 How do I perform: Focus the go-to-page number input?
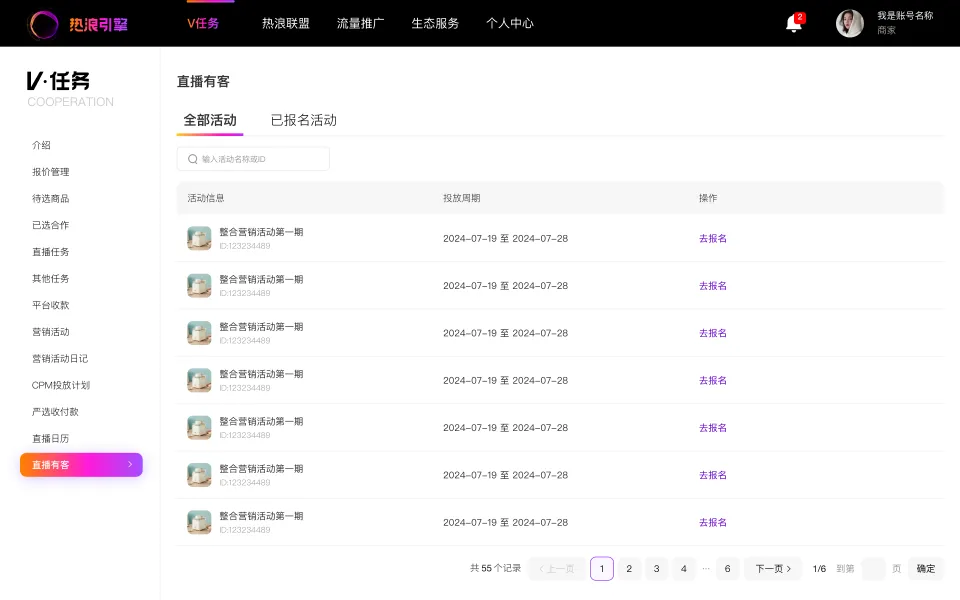pyautogui.click(x=873, y=569)
